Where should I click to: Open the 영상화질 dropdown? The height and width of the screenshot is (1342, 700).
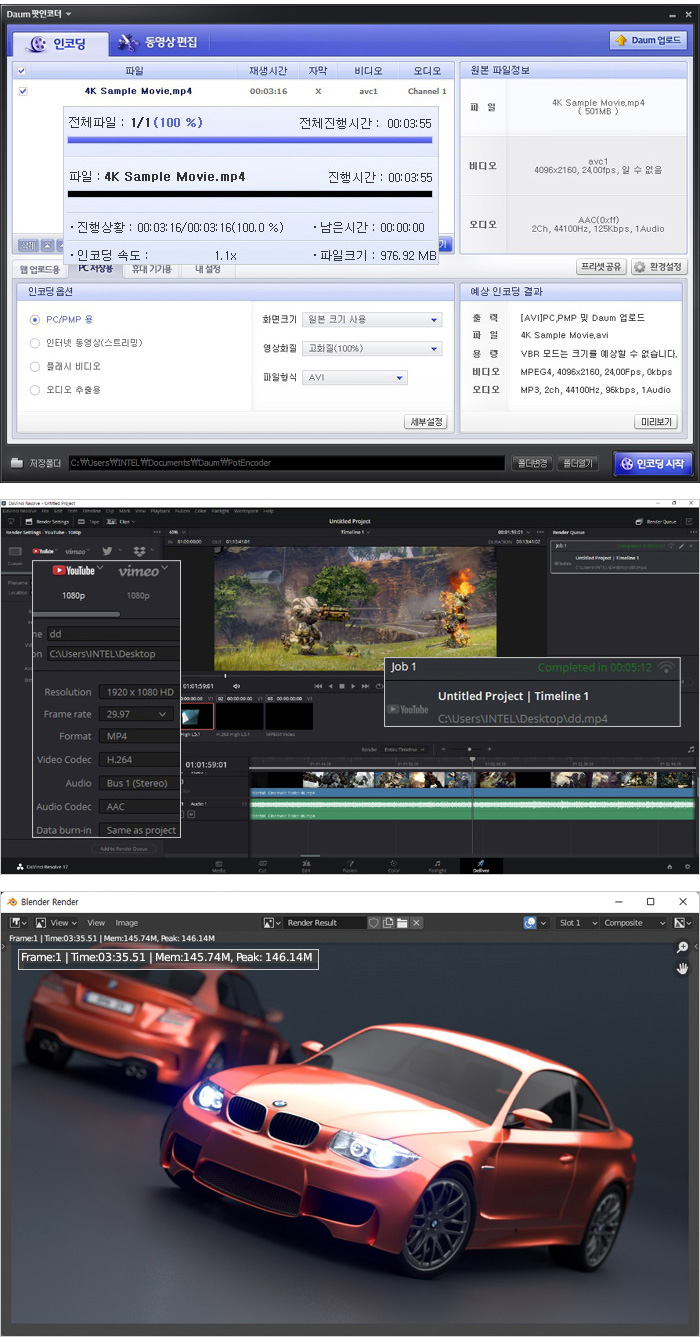pyautogui.click(x=371, y=349)
